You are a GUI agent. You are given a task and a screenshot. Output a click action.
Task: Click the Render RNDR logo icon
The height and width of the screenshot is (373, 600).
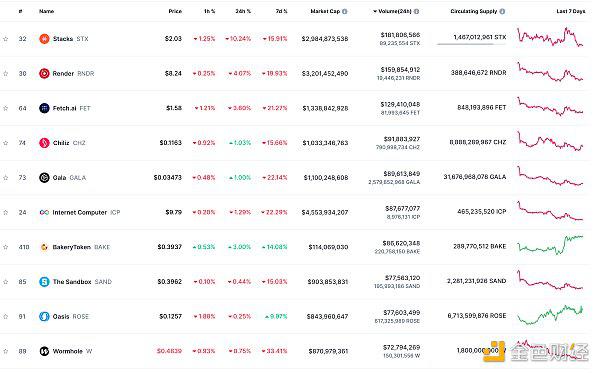coord(44,73)
